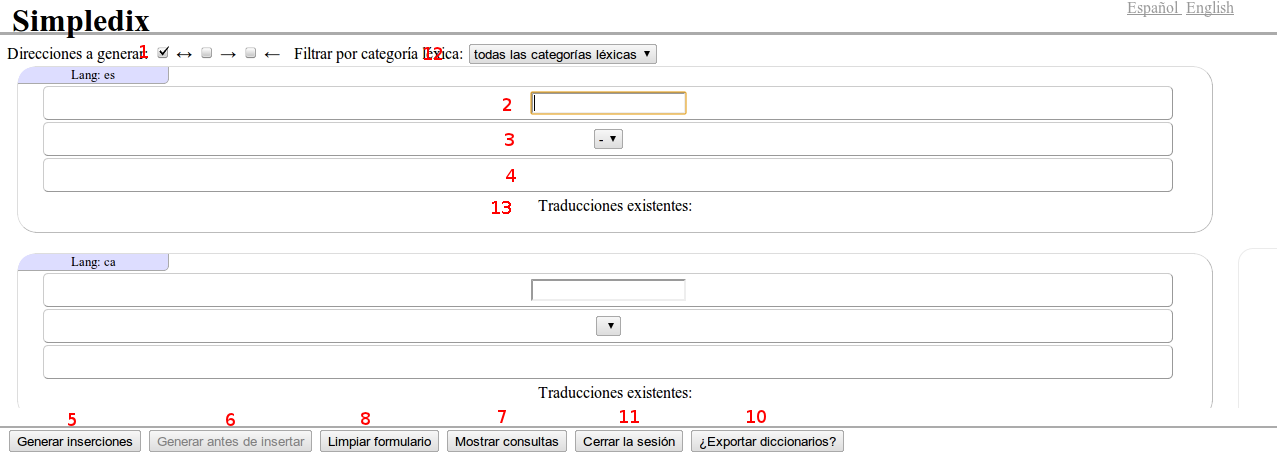Viewport: 1277px width, 453px height.
Task: Log out using 'Cerrar la sesión'
Action: [629, 441]
